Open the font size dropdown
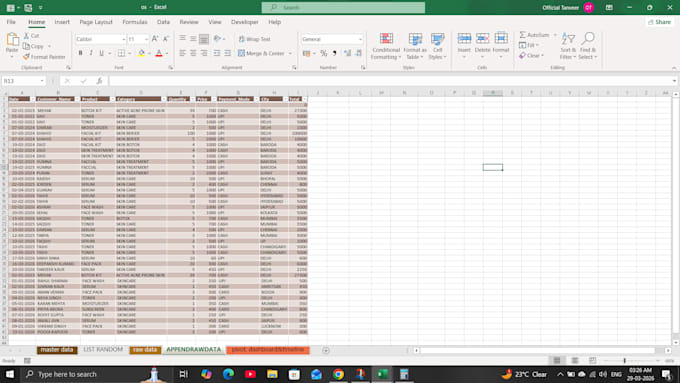Screen dimensions: 680x383 coord(146,39)
